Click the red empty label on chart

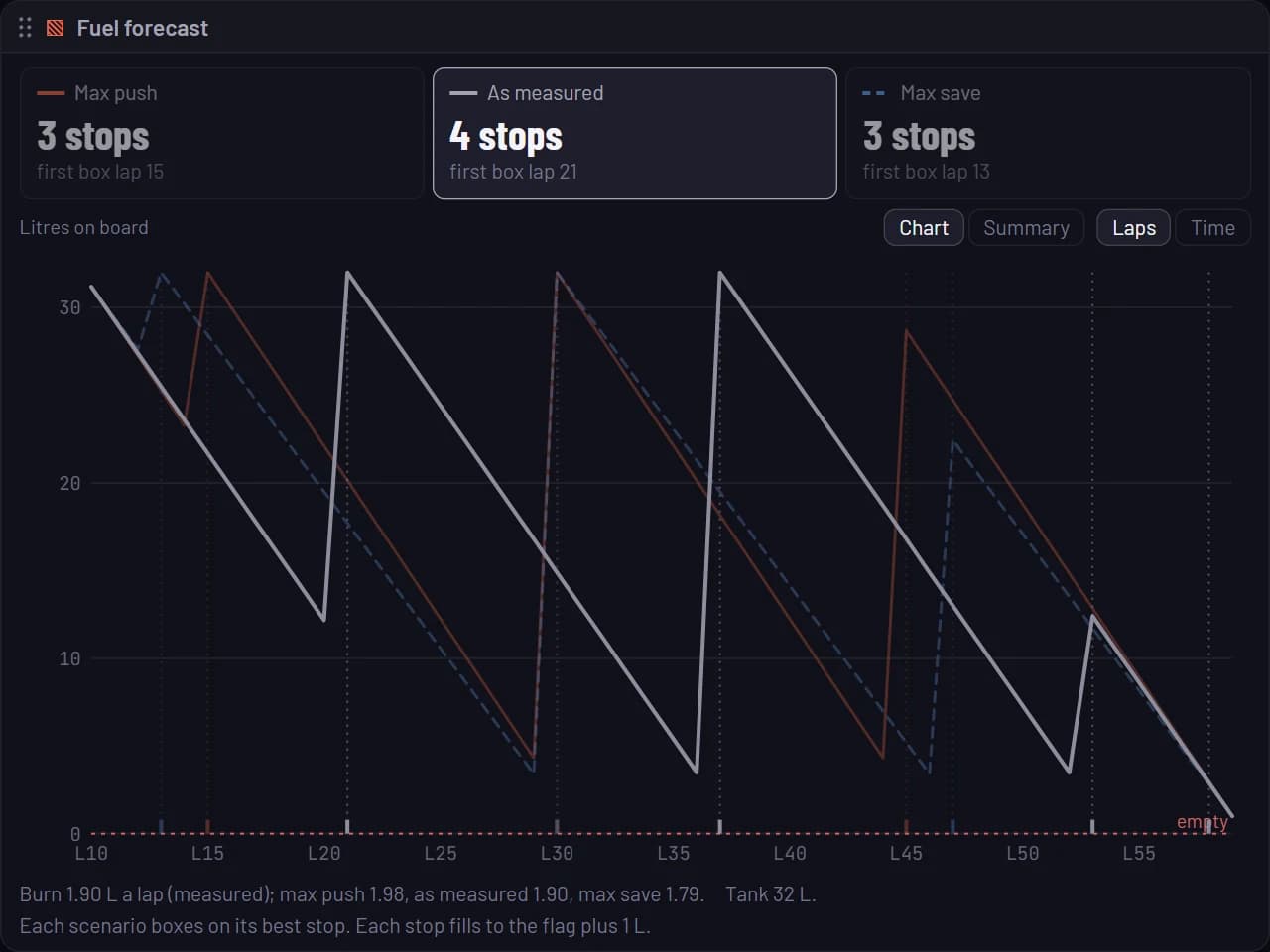(x=1202, y=822)
